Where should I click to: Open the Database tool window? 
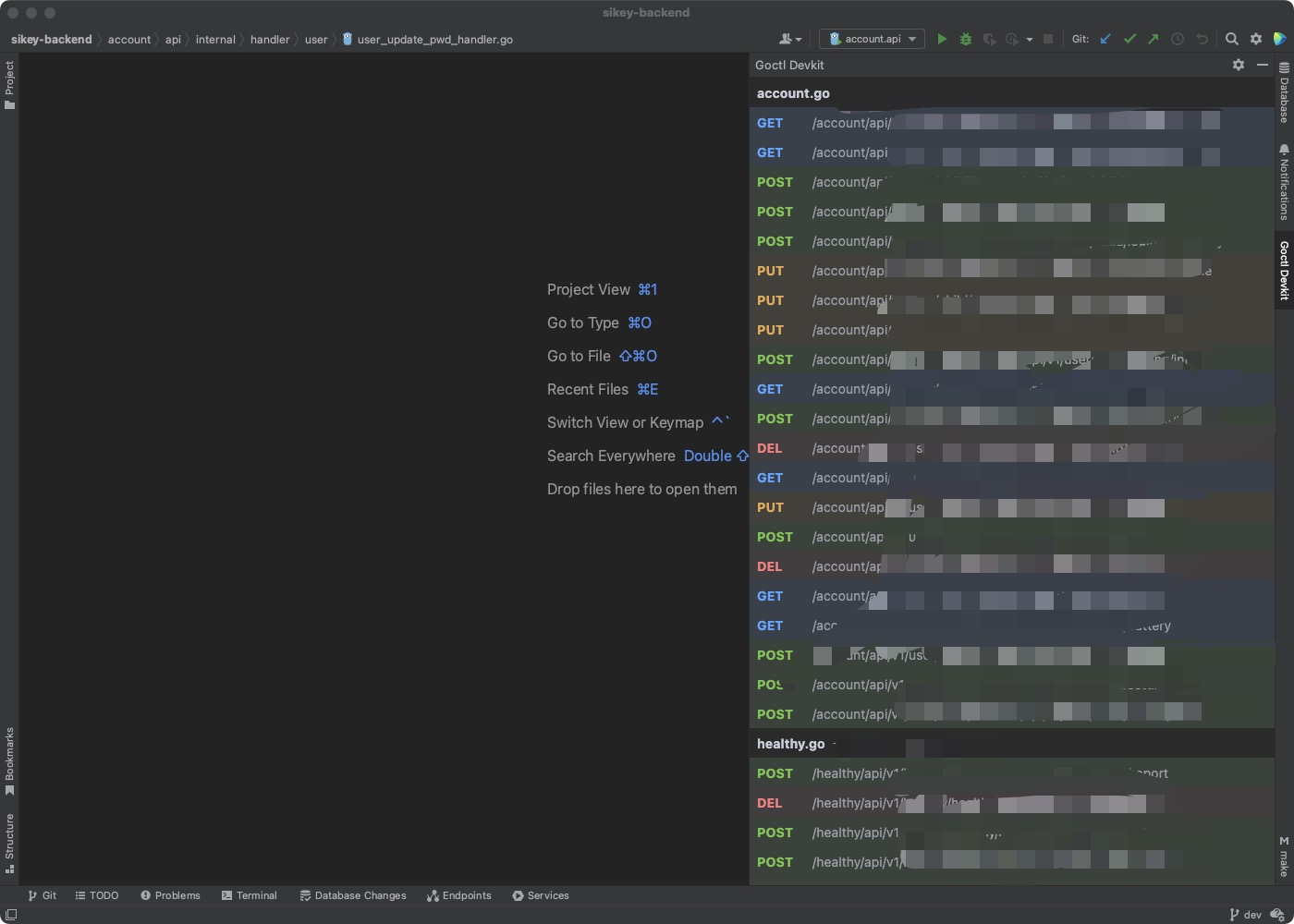pyautogui.click(x=1284, y=92)
